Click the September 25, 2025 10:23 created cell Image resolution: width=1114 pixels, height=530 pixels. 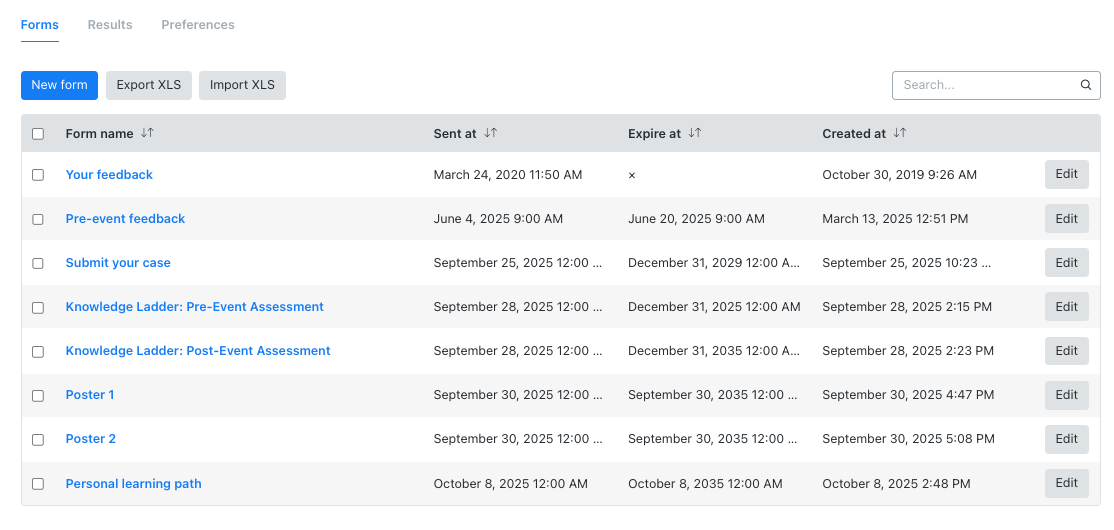(x=907, y=263)
